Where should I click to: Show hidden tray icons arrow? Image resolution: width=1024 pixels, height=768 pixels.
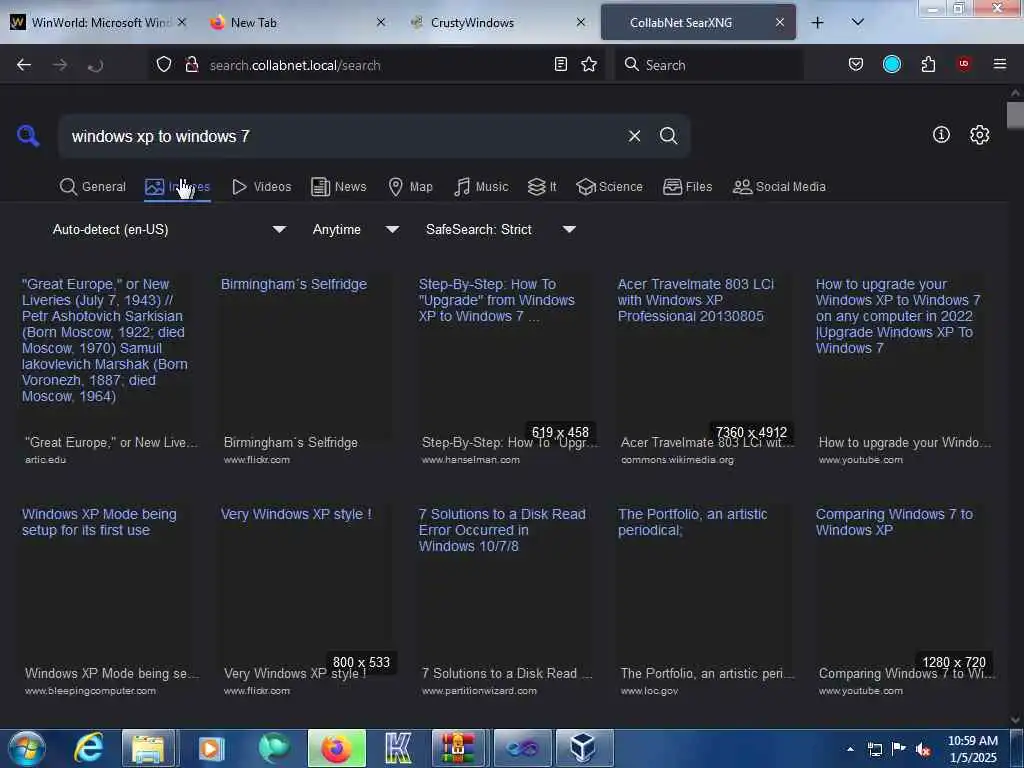pyautogui.click(x=850, y=749)
